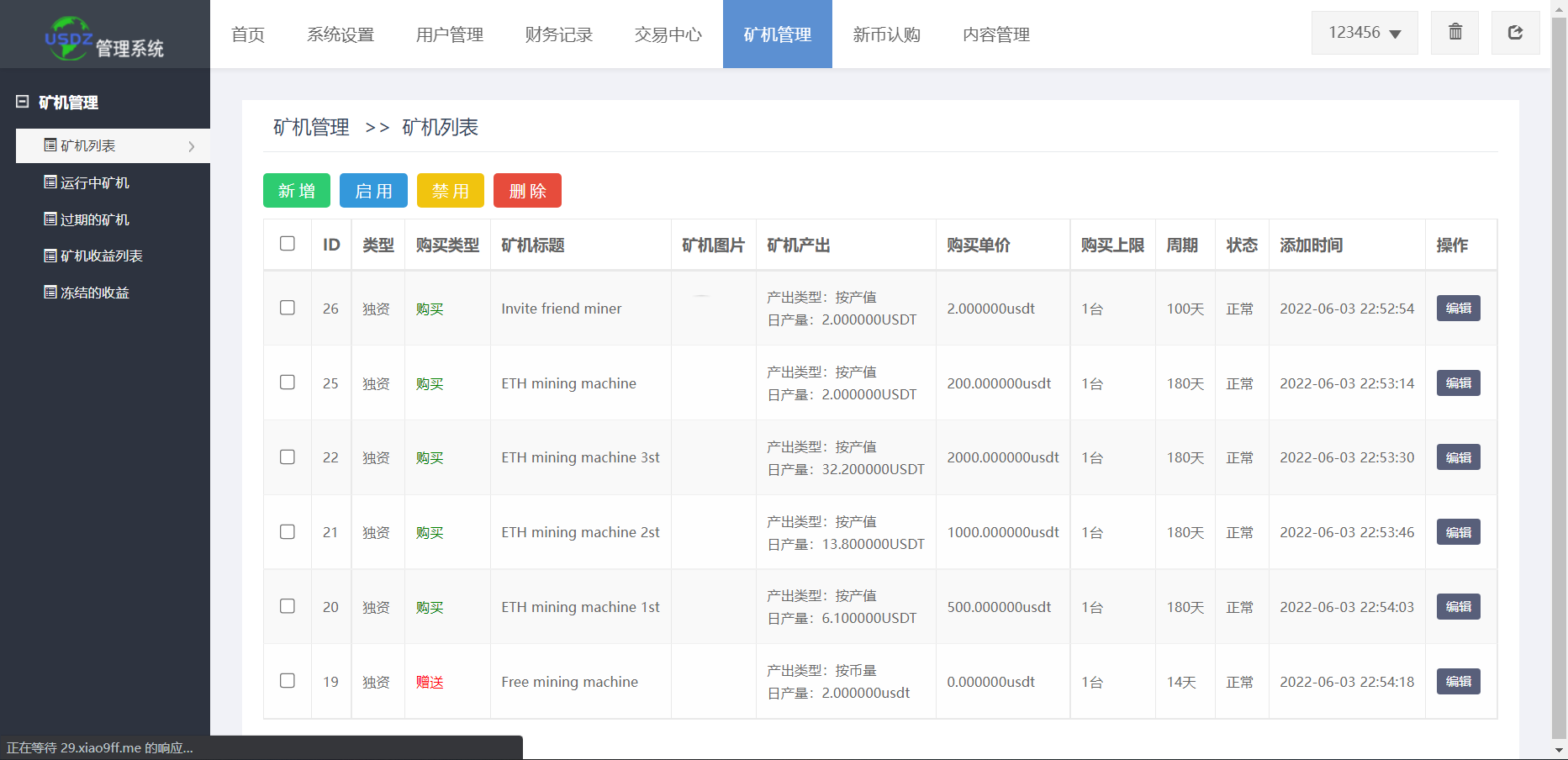
Task: Check the box for miner ID 25
Action: [288, 383]
